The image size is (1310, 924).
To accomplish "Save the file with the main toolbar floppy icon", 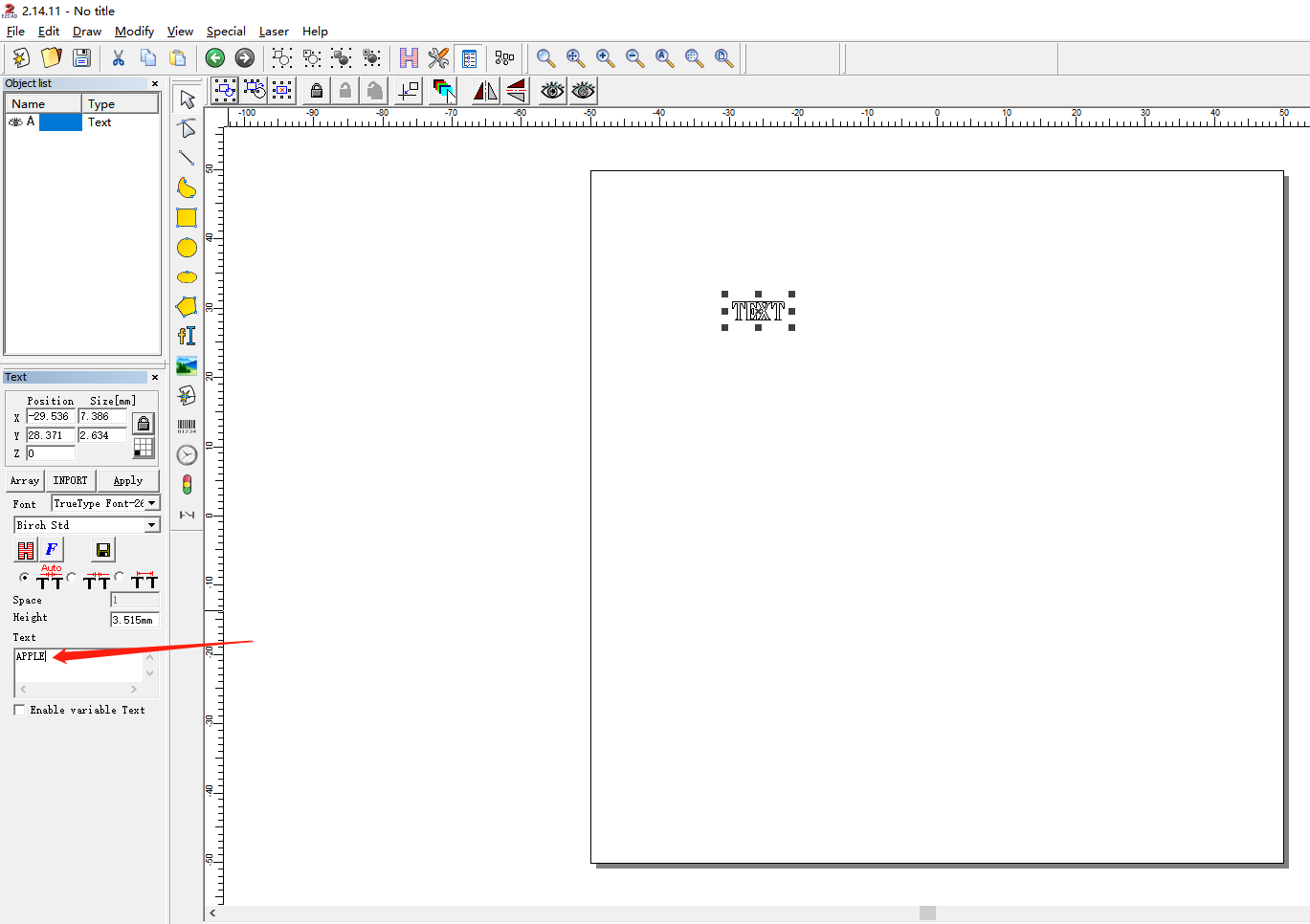I will click(x=81, y=58).
